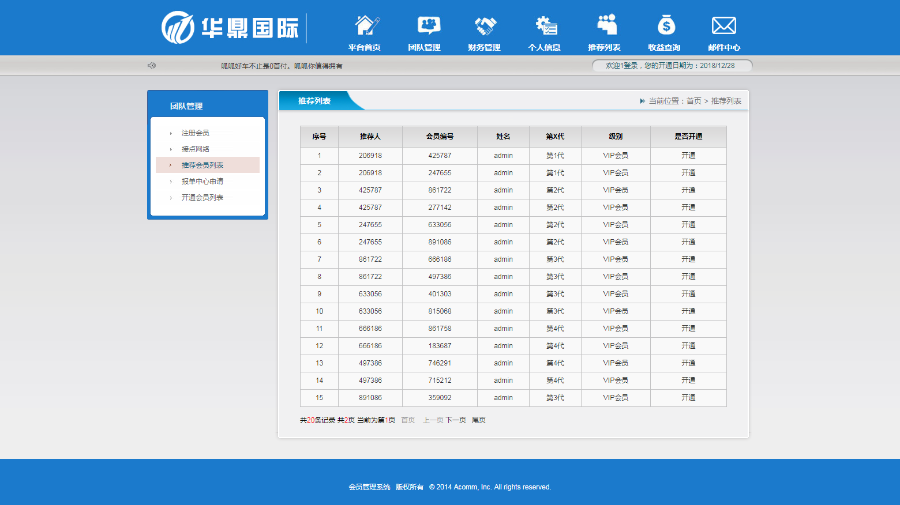Select 报单中心申请 in the sidebar
Image resolution: width=900 pixels, height=505 pixels.
[203, 181]
